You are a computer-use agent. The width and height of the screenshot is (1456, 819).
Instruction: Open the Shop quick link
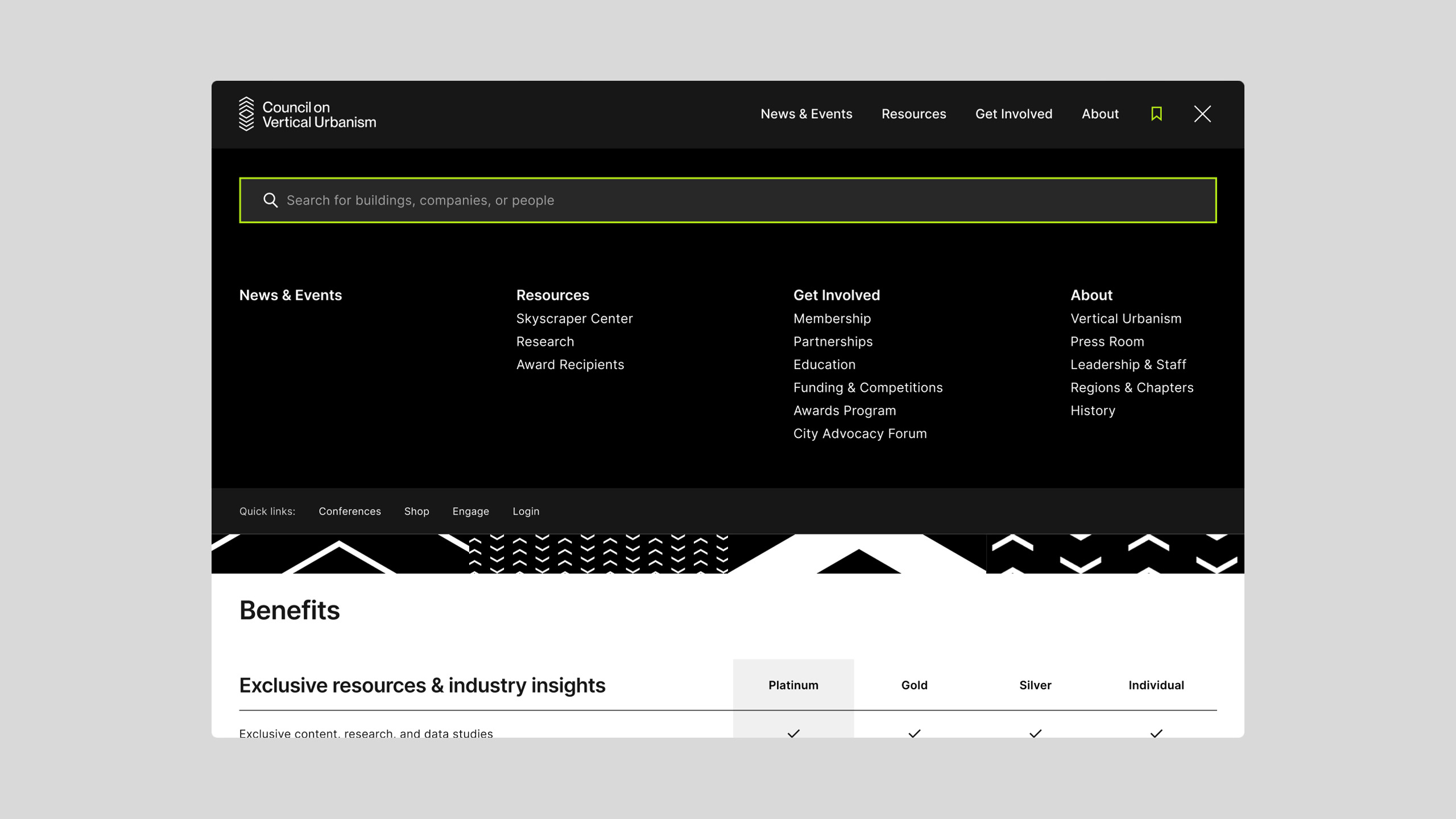tap(417, 511)
